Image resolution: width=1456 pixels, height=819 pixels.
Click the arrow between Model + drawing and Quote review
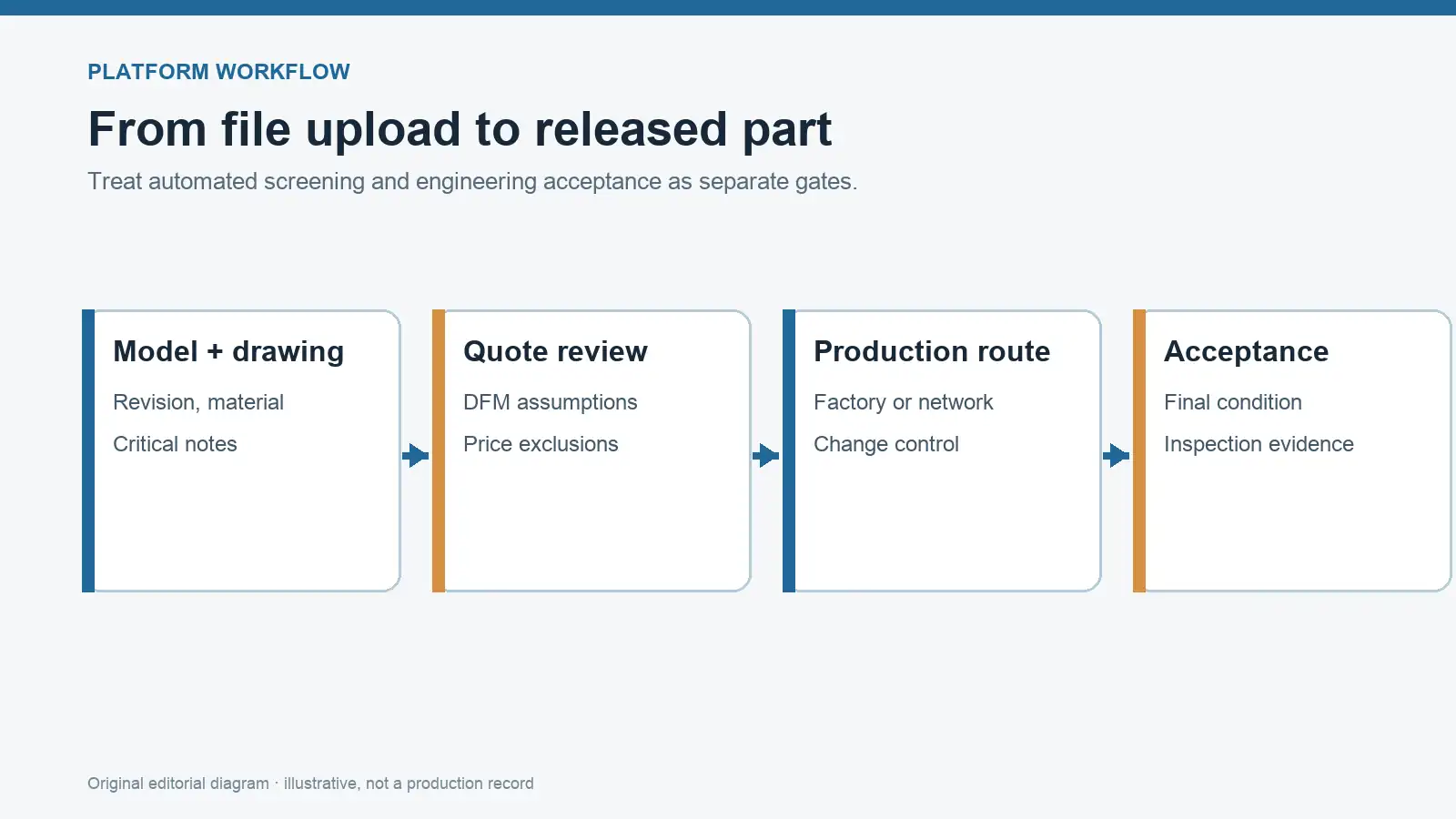point(416,455)
